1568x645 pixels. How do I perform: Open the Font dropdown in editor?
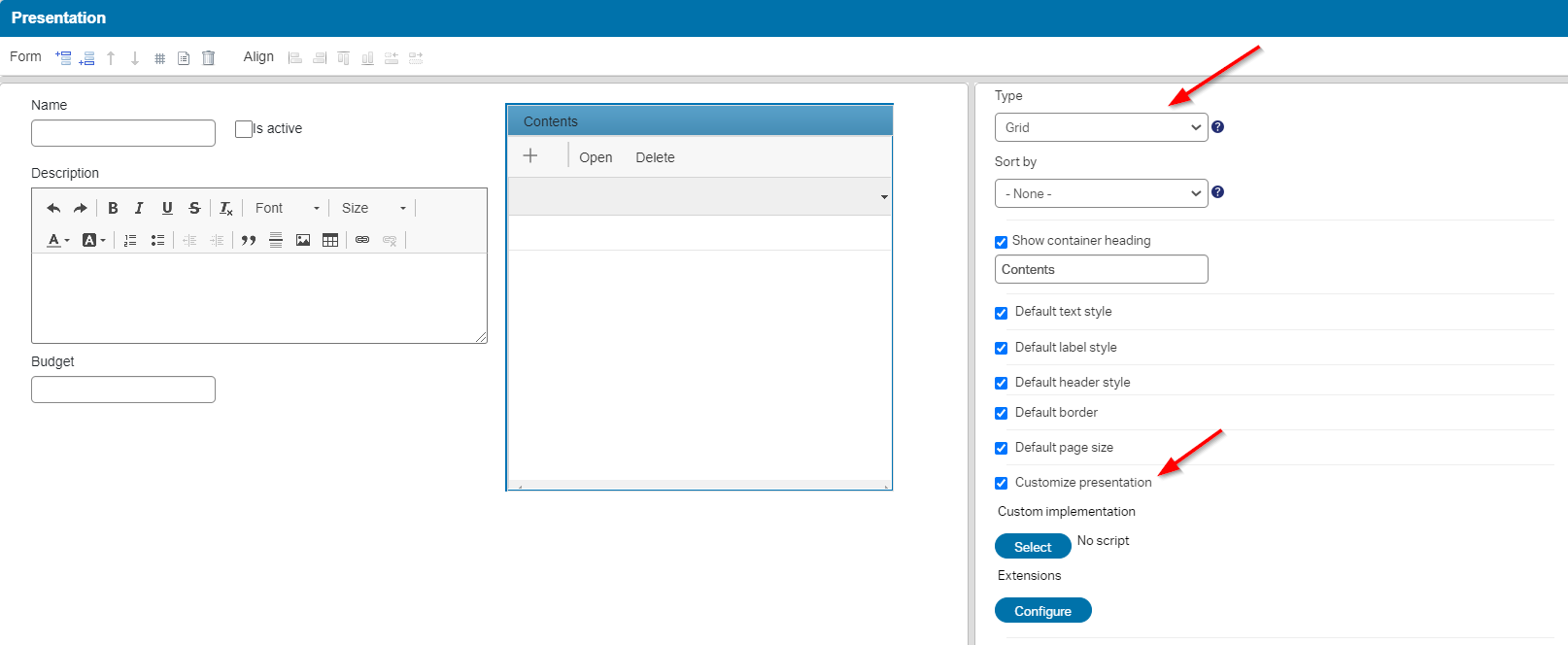[x=287, y=208]
